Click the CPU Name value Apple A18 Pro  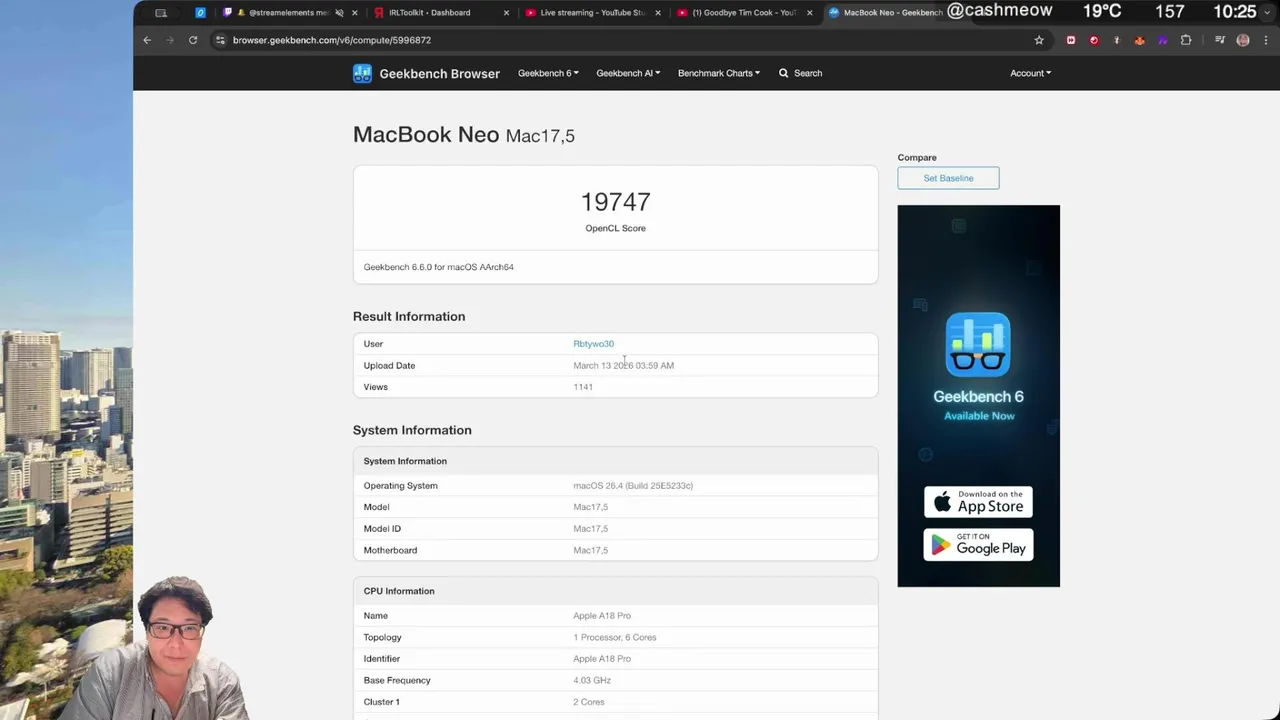click(x=602, y=616)
